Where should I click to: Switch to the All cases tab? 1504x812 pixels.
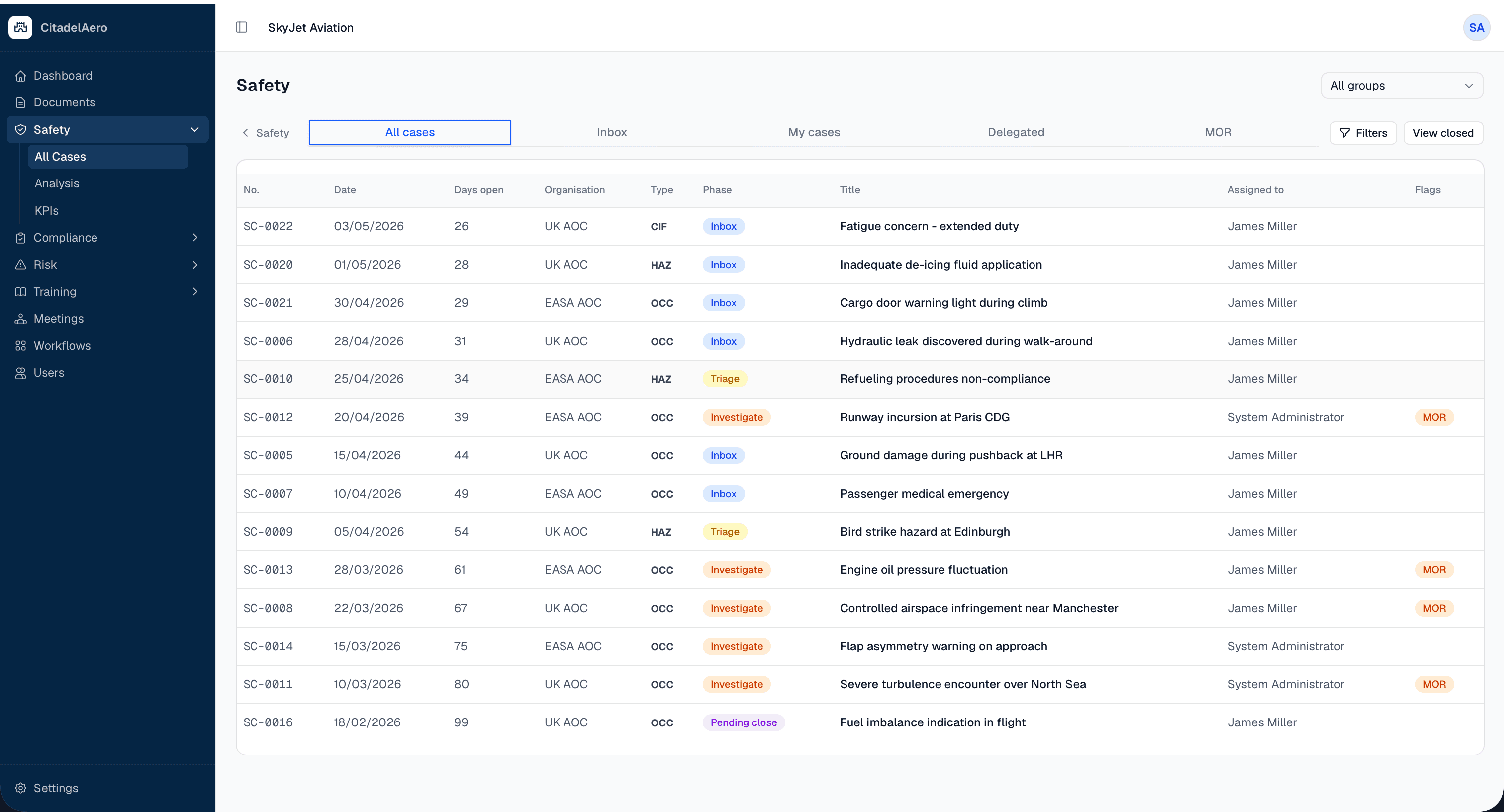coord(410,132)
